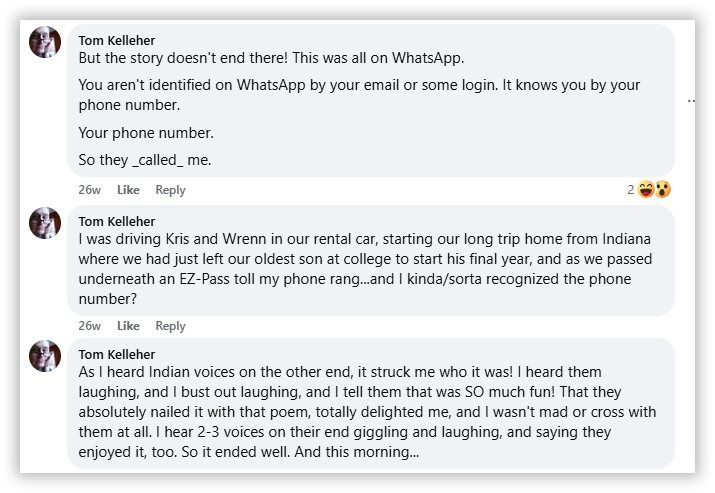This screenshot has width=715, height=493.
Task: Open the three-dot options beside the WhatsApp comment
Action: tap(691, 100)
